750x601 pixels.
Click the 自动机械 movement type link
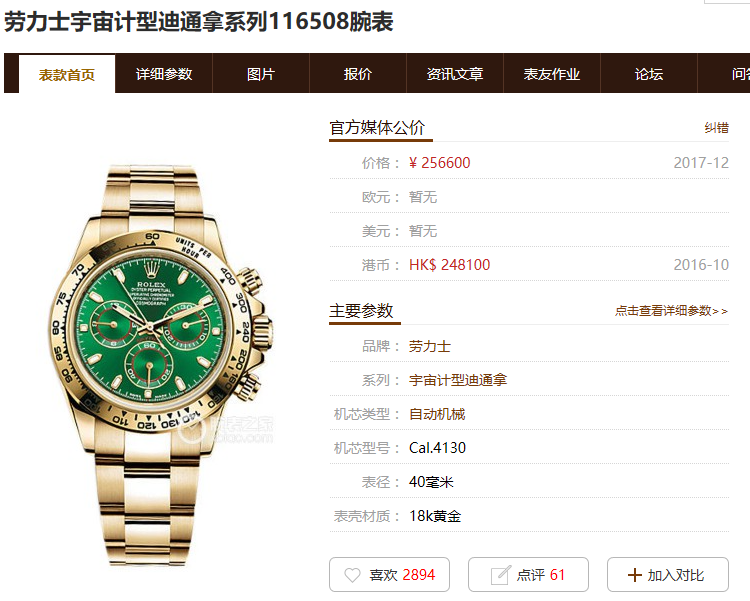437,414
